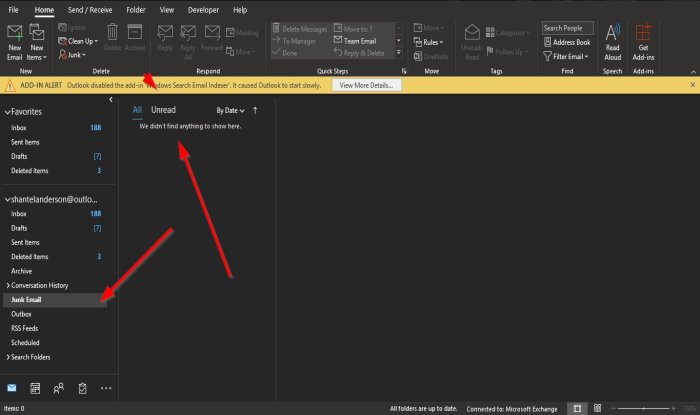Expand Conversation History folder

pyautogui.click(x=8, y=285)
